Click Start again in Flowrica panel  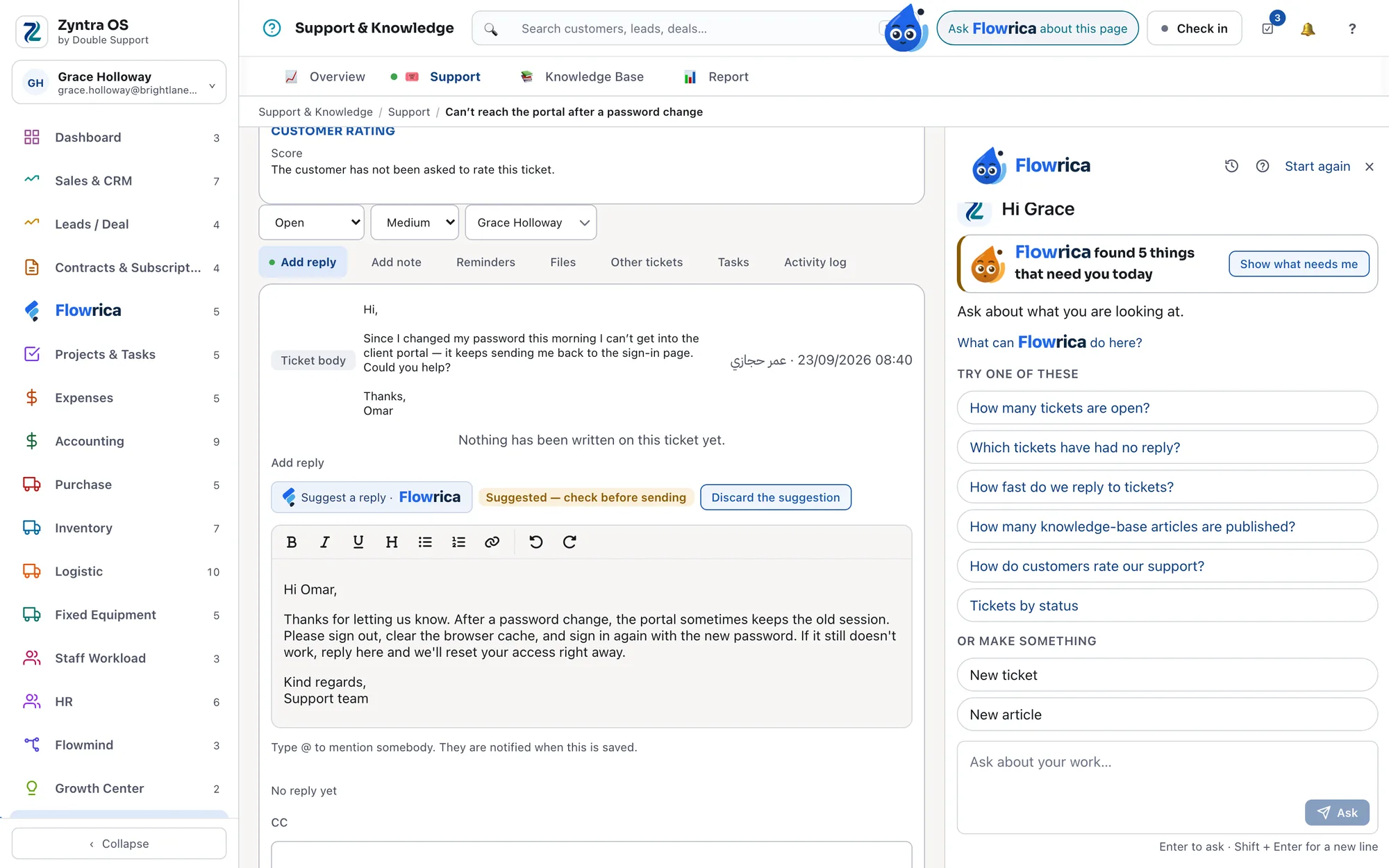(x=1317, y=166)
